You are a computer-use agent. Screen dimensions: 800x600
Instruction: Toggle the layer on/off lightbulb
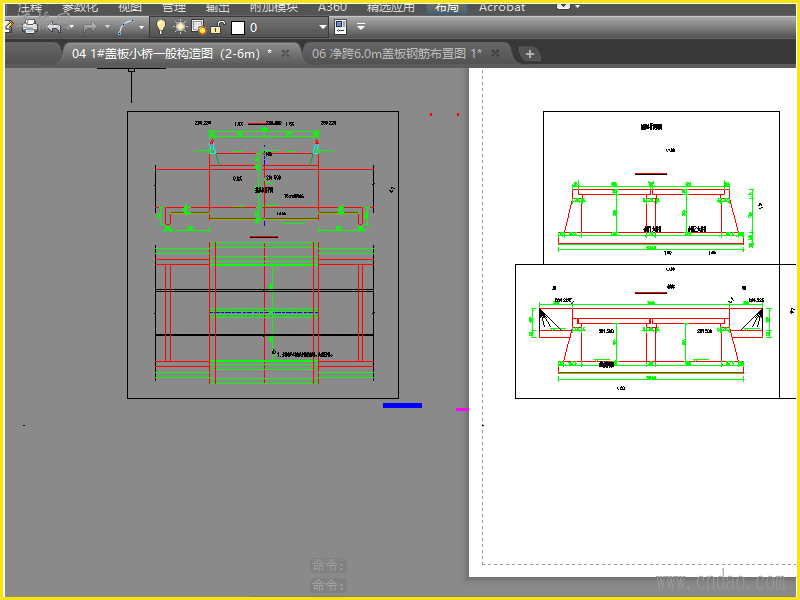tap(160, 27)
